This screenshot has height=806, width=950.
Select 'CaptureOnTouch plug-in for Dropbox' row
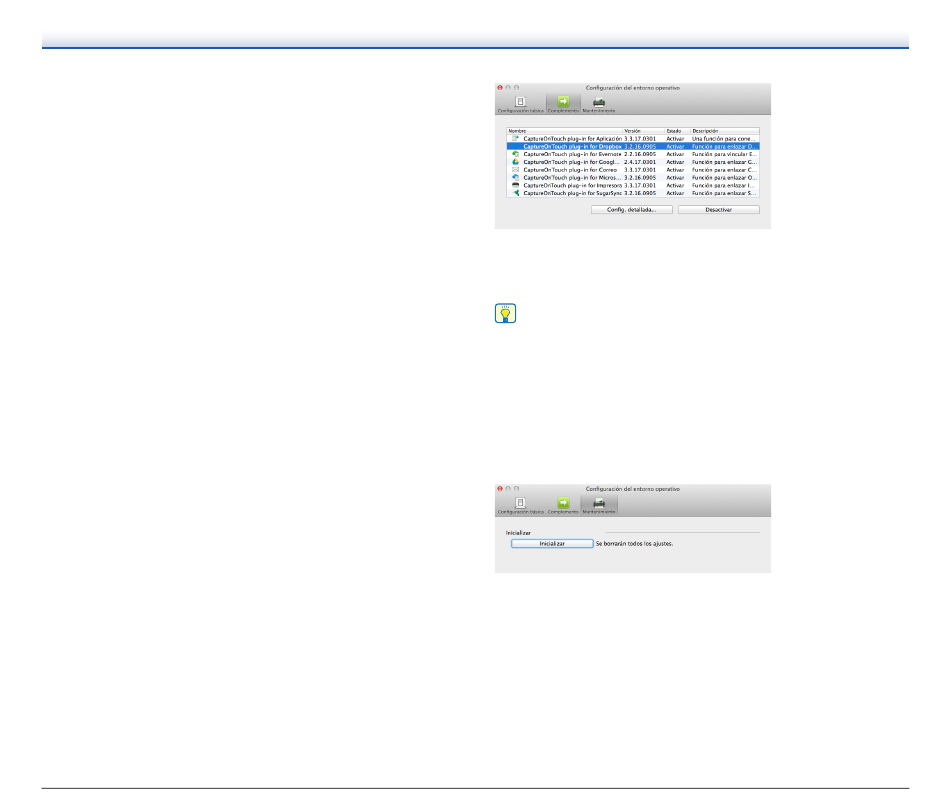tap(633, 147)
